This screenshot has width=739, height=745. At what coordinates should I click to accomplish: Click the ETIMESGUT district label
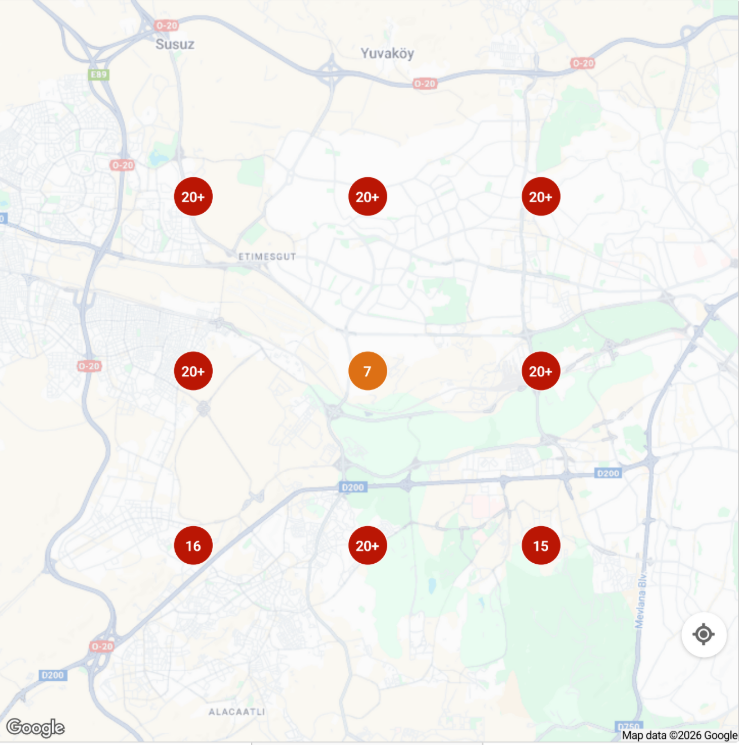(267, 257)
